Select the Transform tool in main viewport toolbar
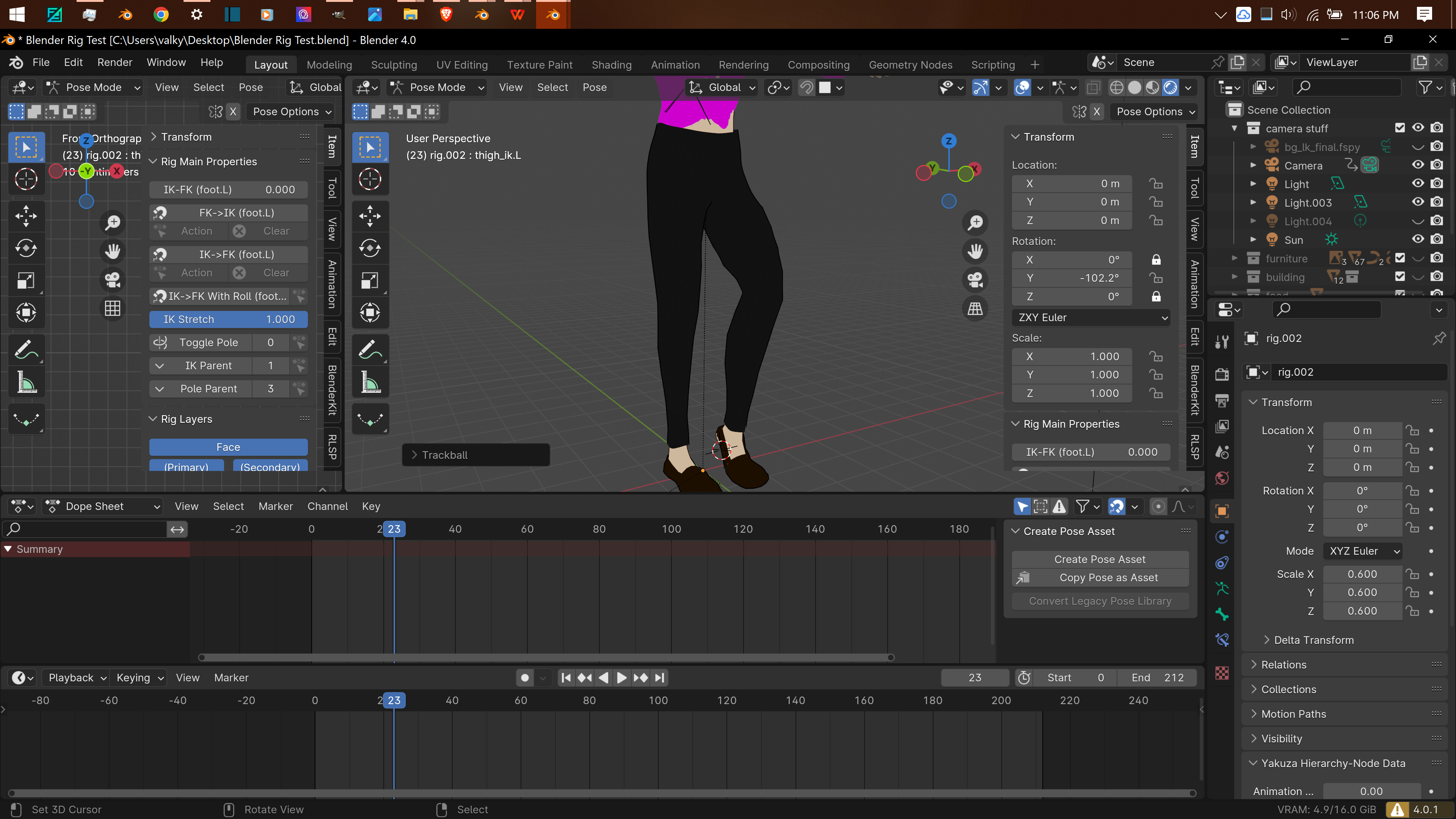Screen dimensions: 1456x819 coord(370,312)
